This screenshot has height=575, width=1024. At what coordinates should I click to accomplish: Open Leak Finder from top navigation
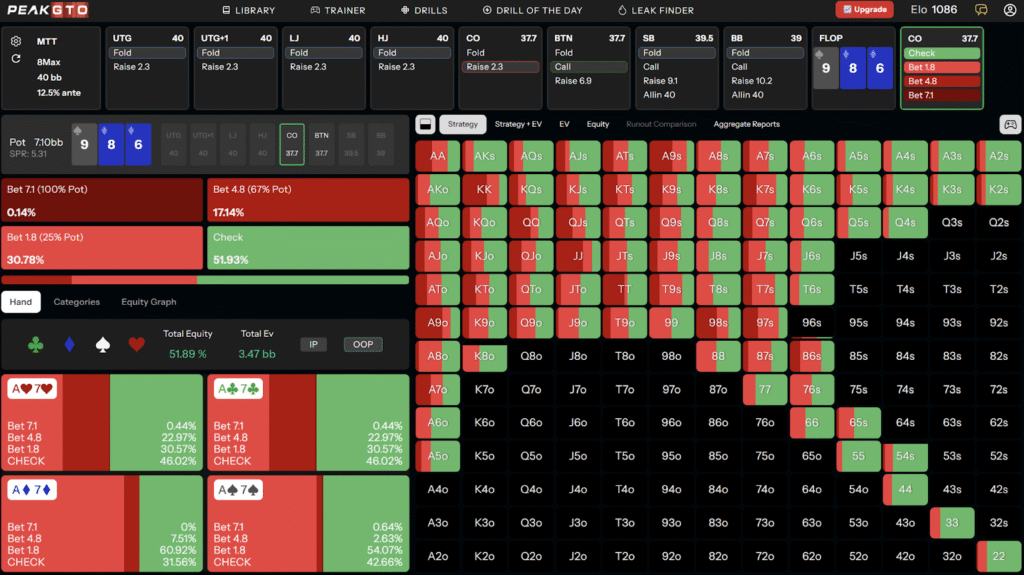[x=656, y=10]
